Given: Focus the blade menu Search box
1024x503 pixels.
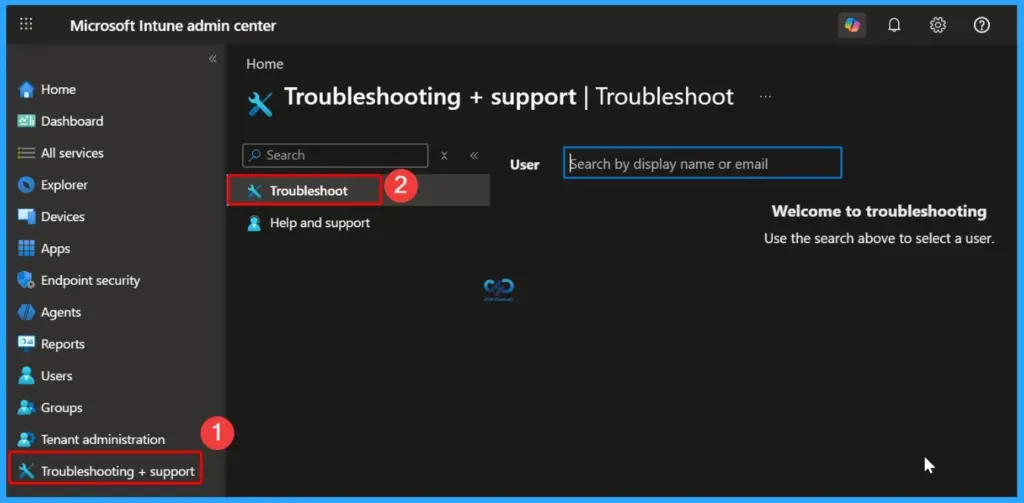Looking at the screenshot, I should click(x=335, y=155).
